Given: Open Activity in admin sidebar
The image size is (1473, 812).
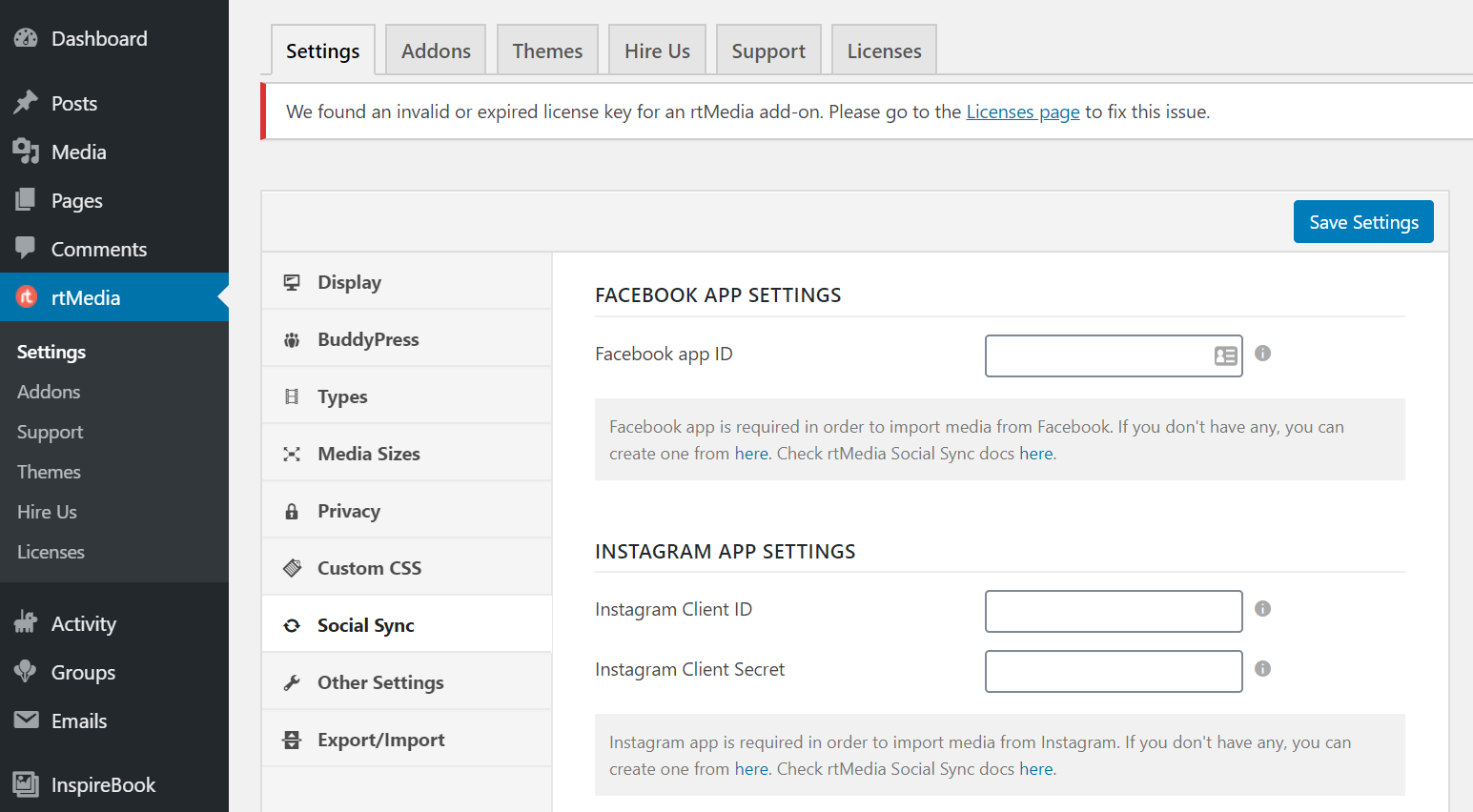Looking at the screenshot, I should tap(114, 623).
